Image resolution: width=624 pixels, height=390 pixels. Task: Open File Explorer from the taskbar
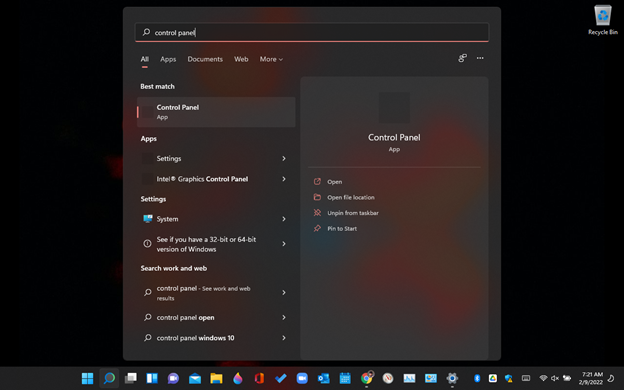coord(216,378)
